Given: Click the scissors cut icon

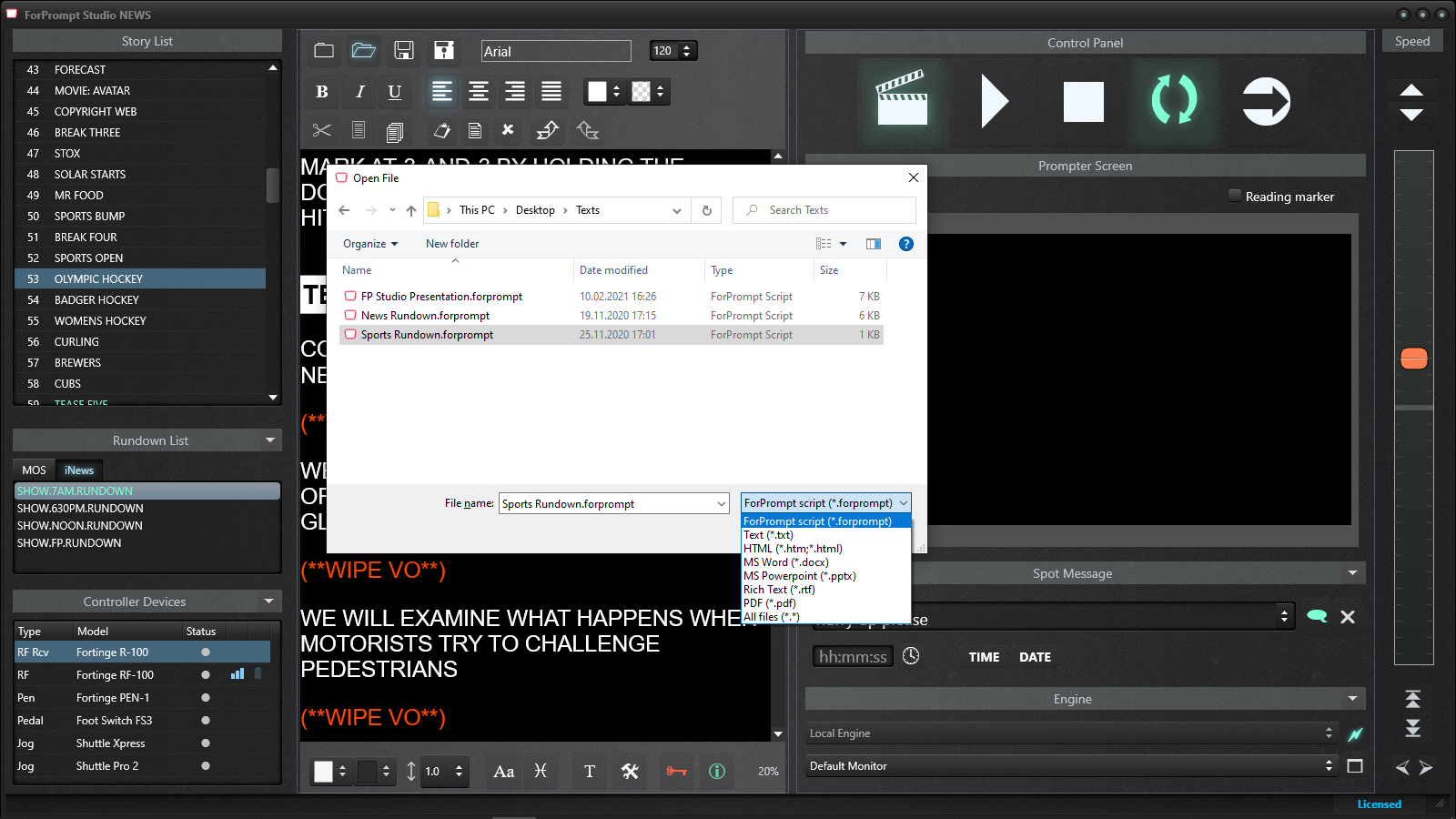Looking at the screenshot, I should [322, 130].
